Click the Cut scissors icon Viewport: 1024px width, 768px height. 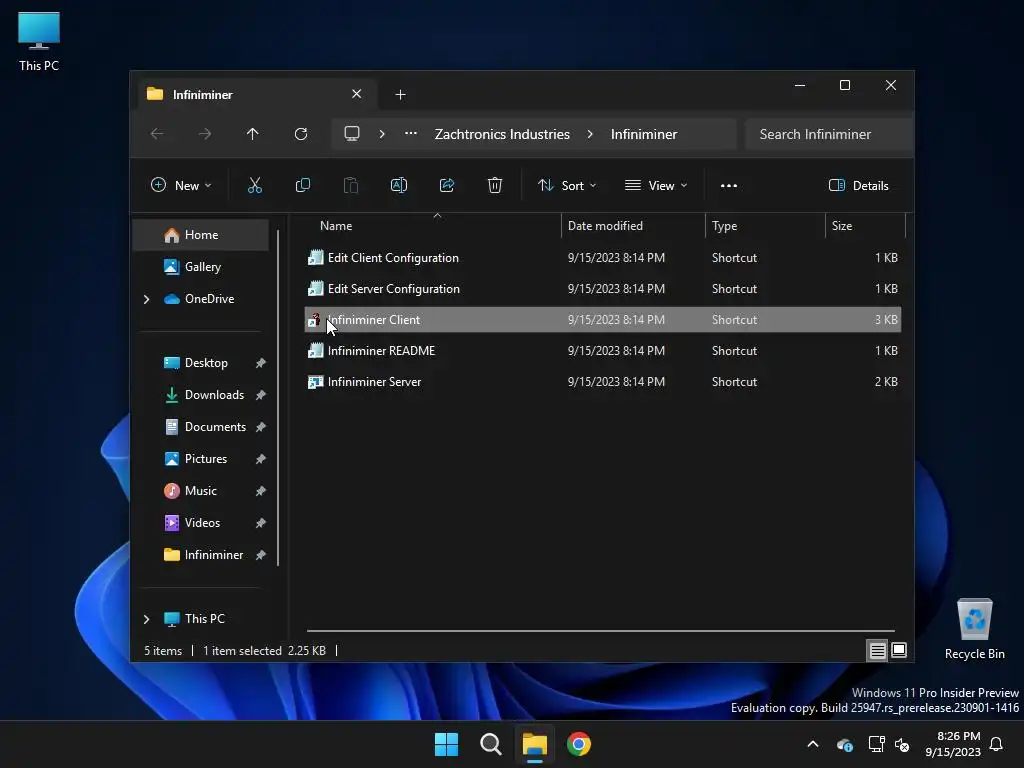(255, 185)
